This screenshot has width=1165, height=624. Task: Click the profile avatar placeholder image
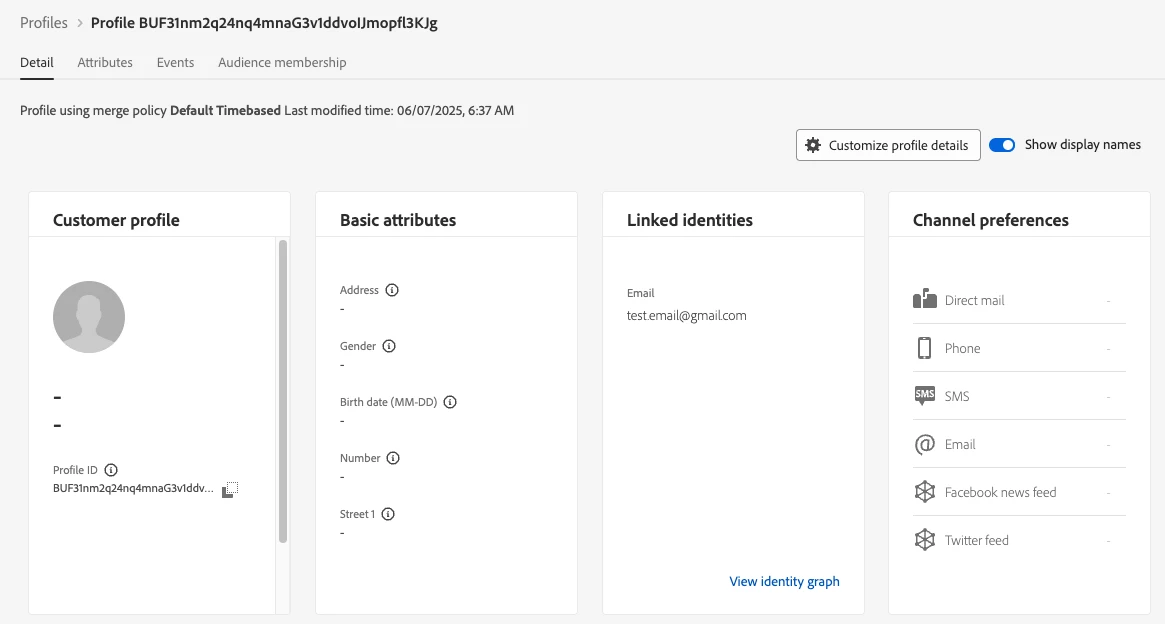point(89,317)
